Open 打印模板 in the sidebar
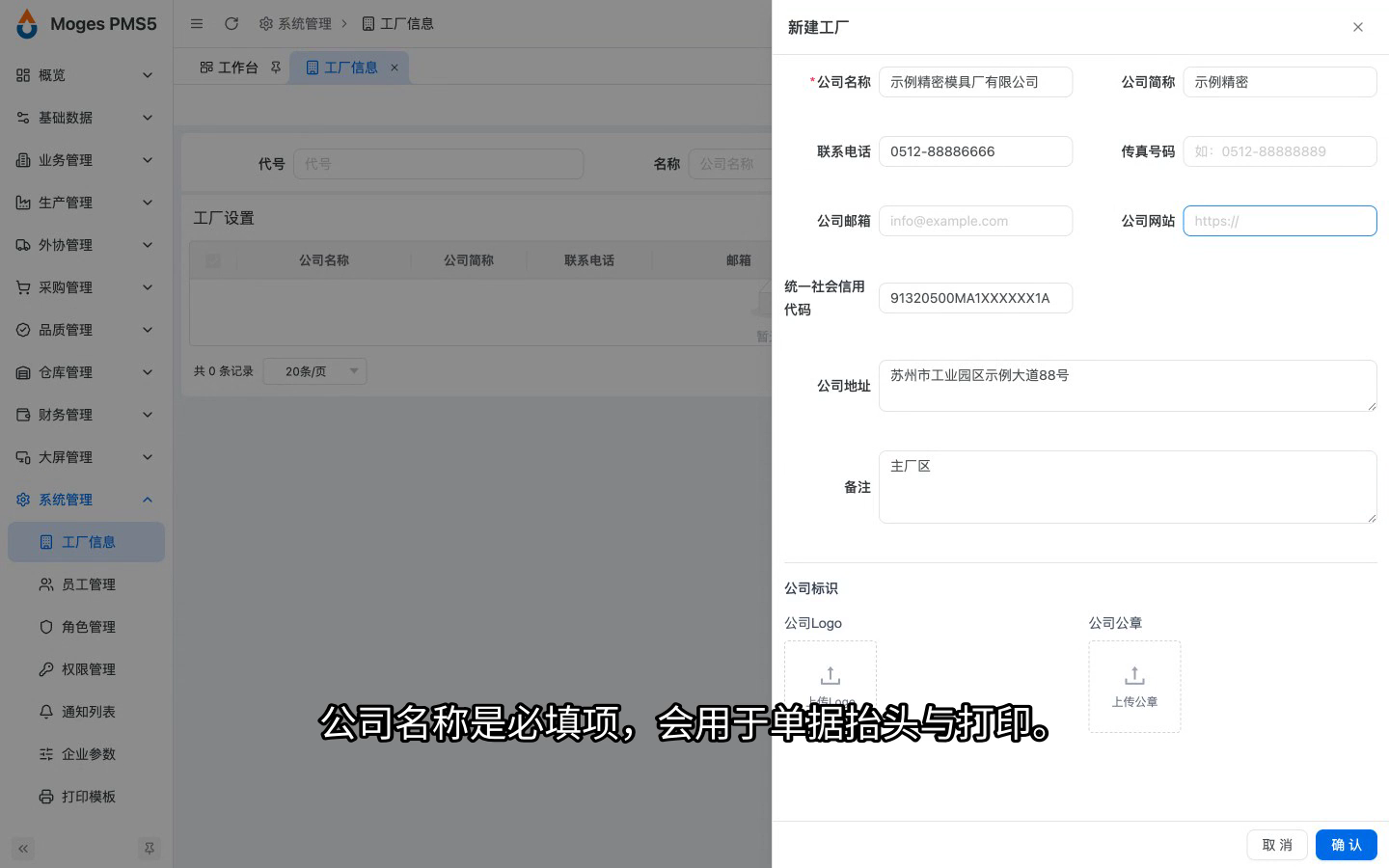 point(87,797)
